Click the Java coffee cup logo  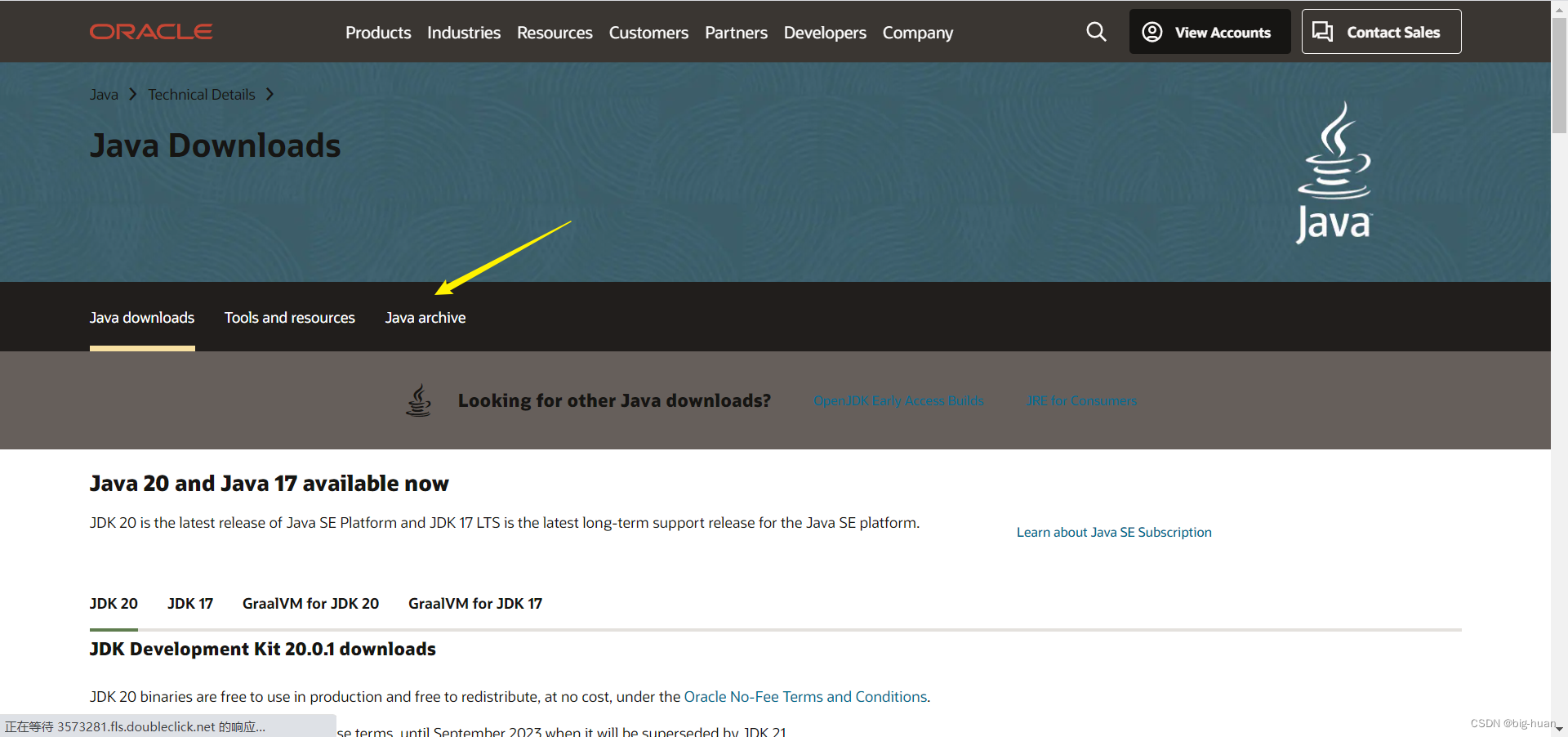click(x=1334, y=172)
